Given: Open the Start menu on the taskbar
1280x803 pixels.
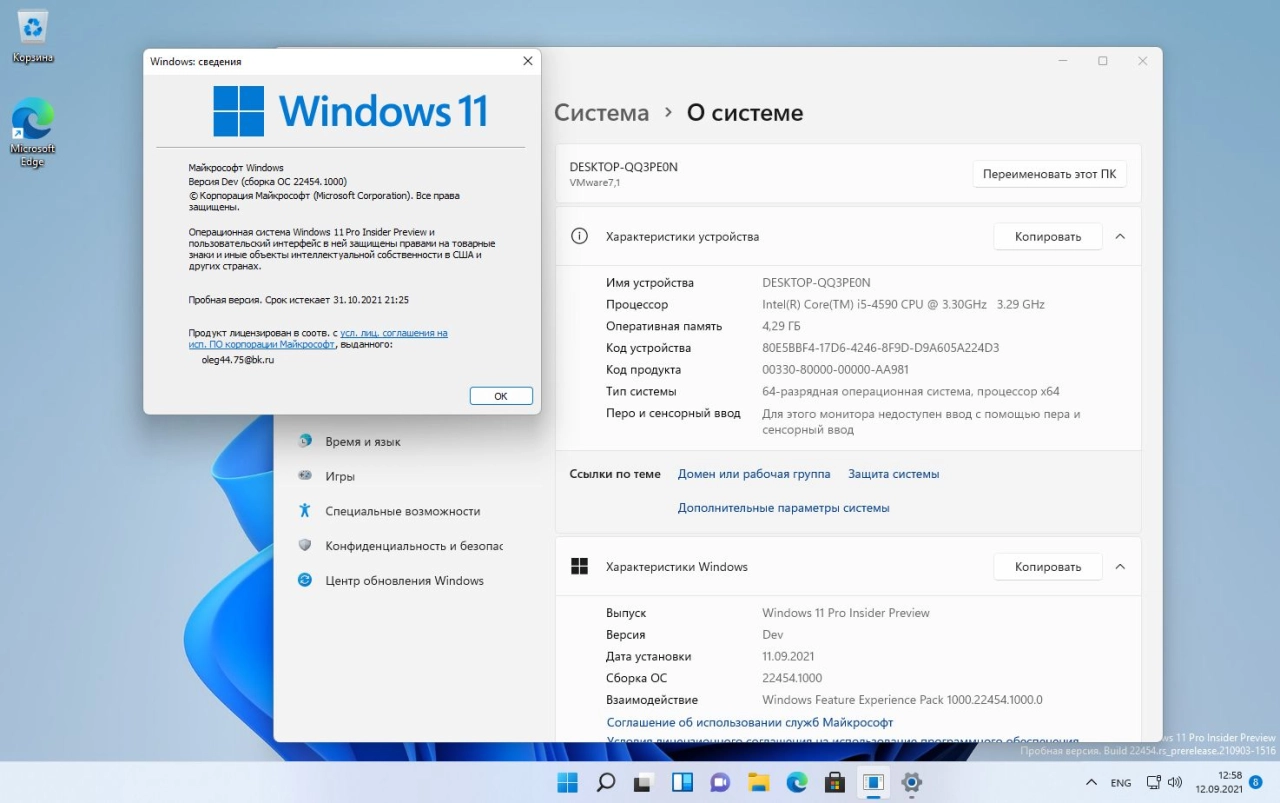Looking at the screenshot, I should click(x=567, y=782).
